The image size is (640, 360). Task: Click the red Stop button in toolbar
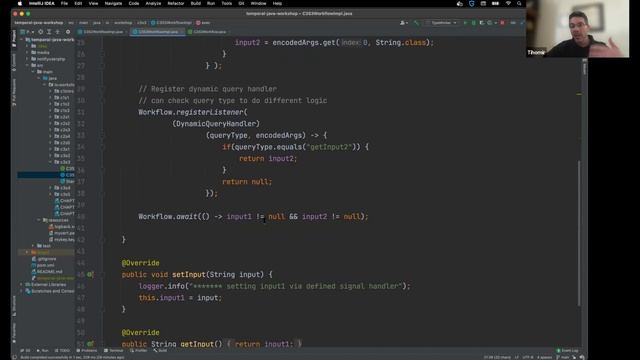502,23
